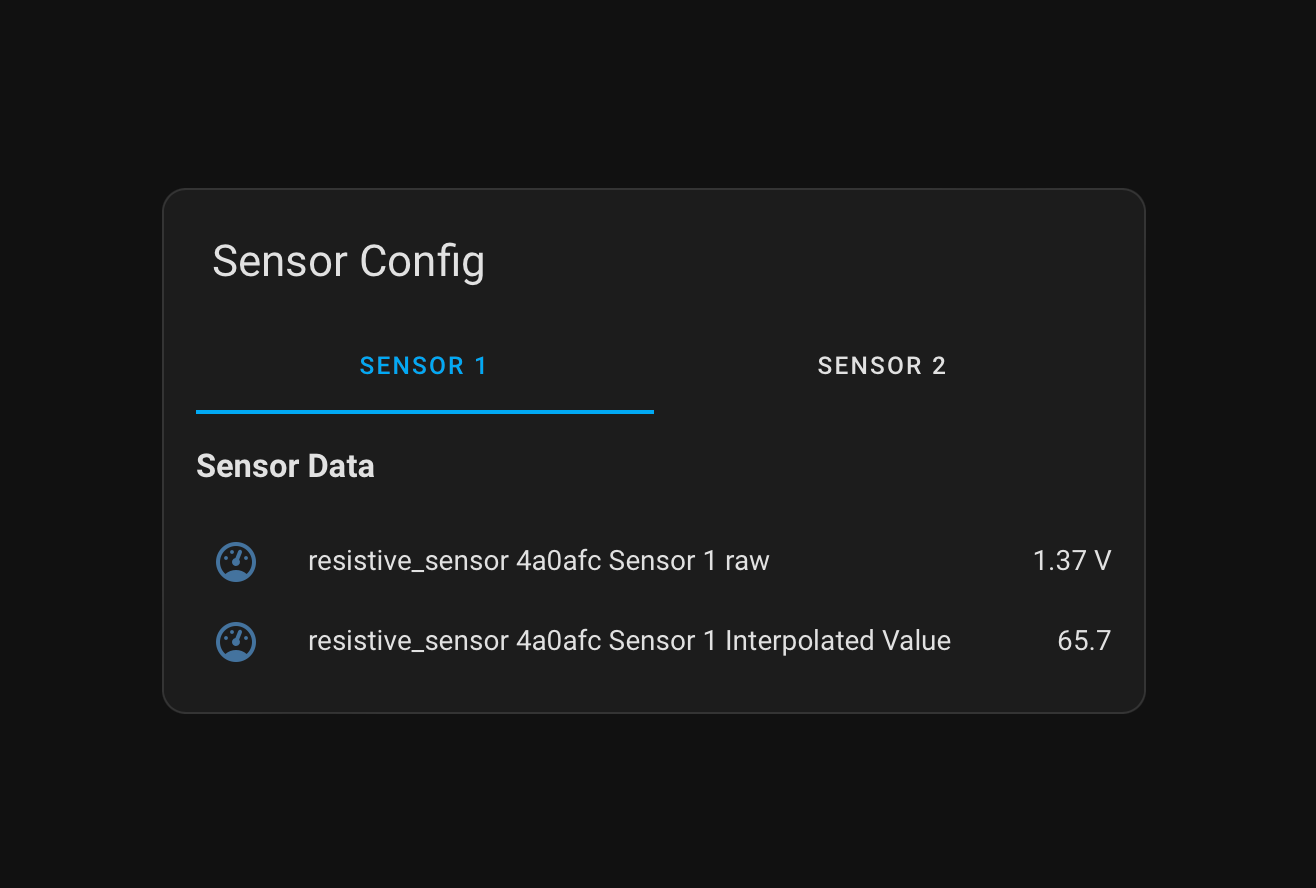Click the "4a0afc" ID in the interpolated row
Screen dimensions: 1316x888
558,641
